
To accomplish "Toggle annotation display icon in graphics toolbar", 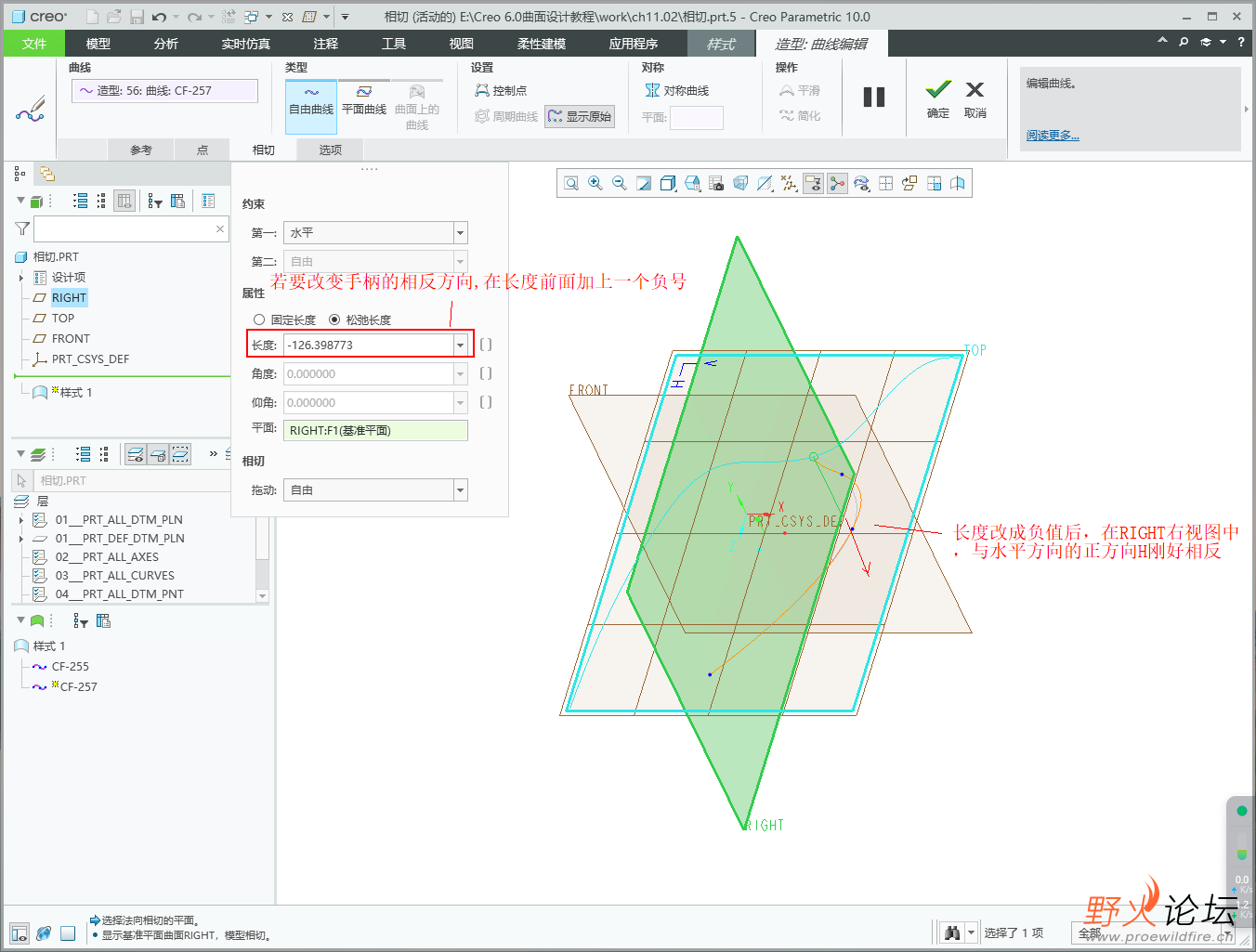I will pos(813,183).
